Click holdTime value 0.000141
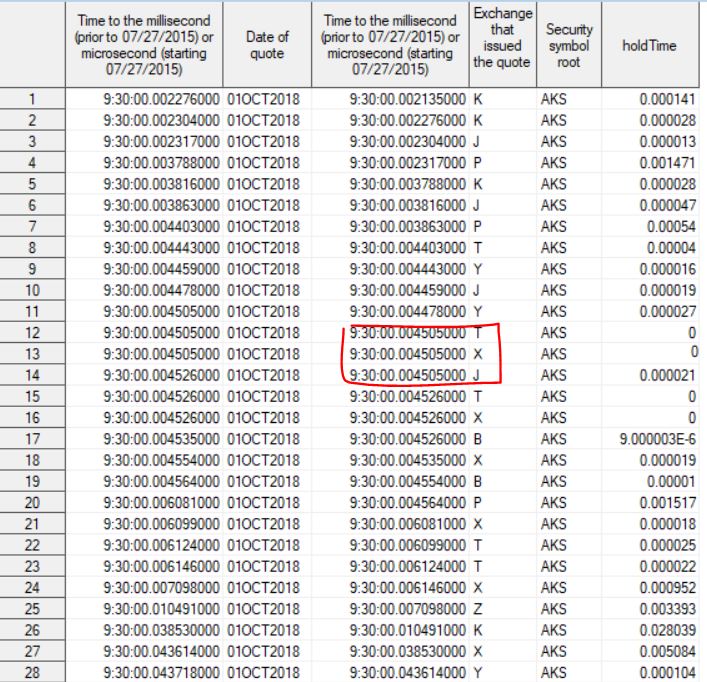707x682 pixels. click(x=667, y=99)
